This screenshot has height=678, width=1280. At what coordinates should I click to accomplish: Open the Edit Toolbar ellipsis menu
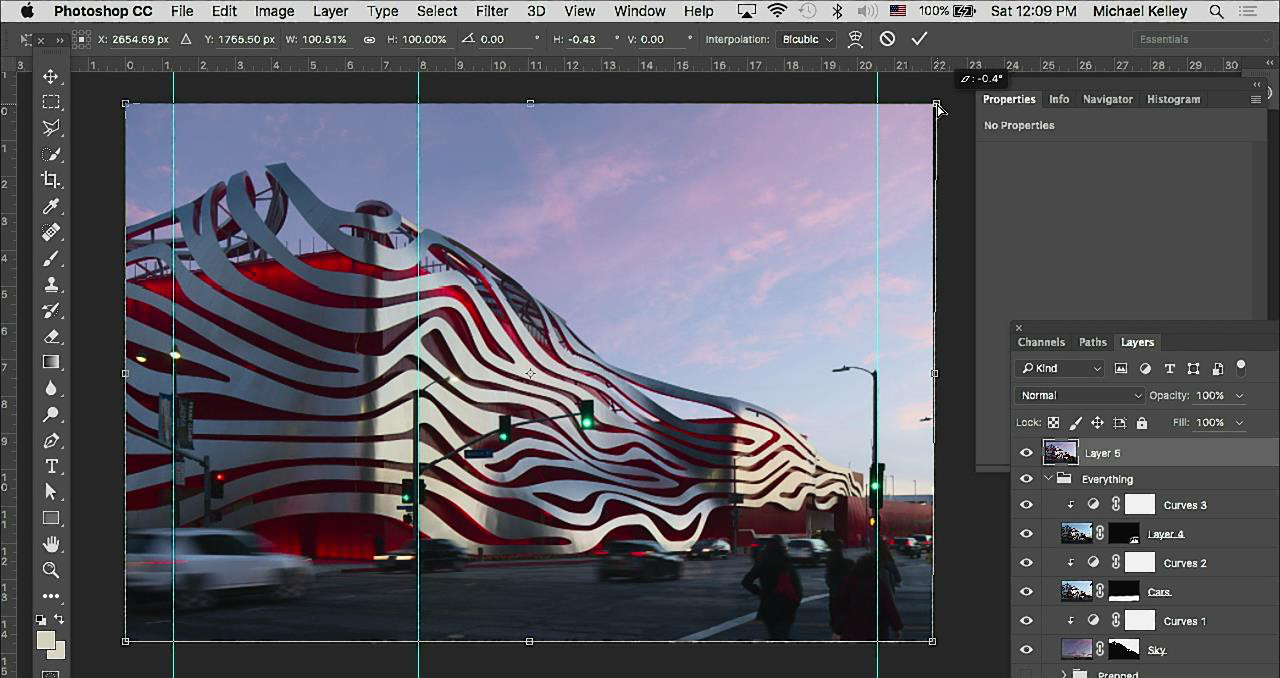(51, 596)
